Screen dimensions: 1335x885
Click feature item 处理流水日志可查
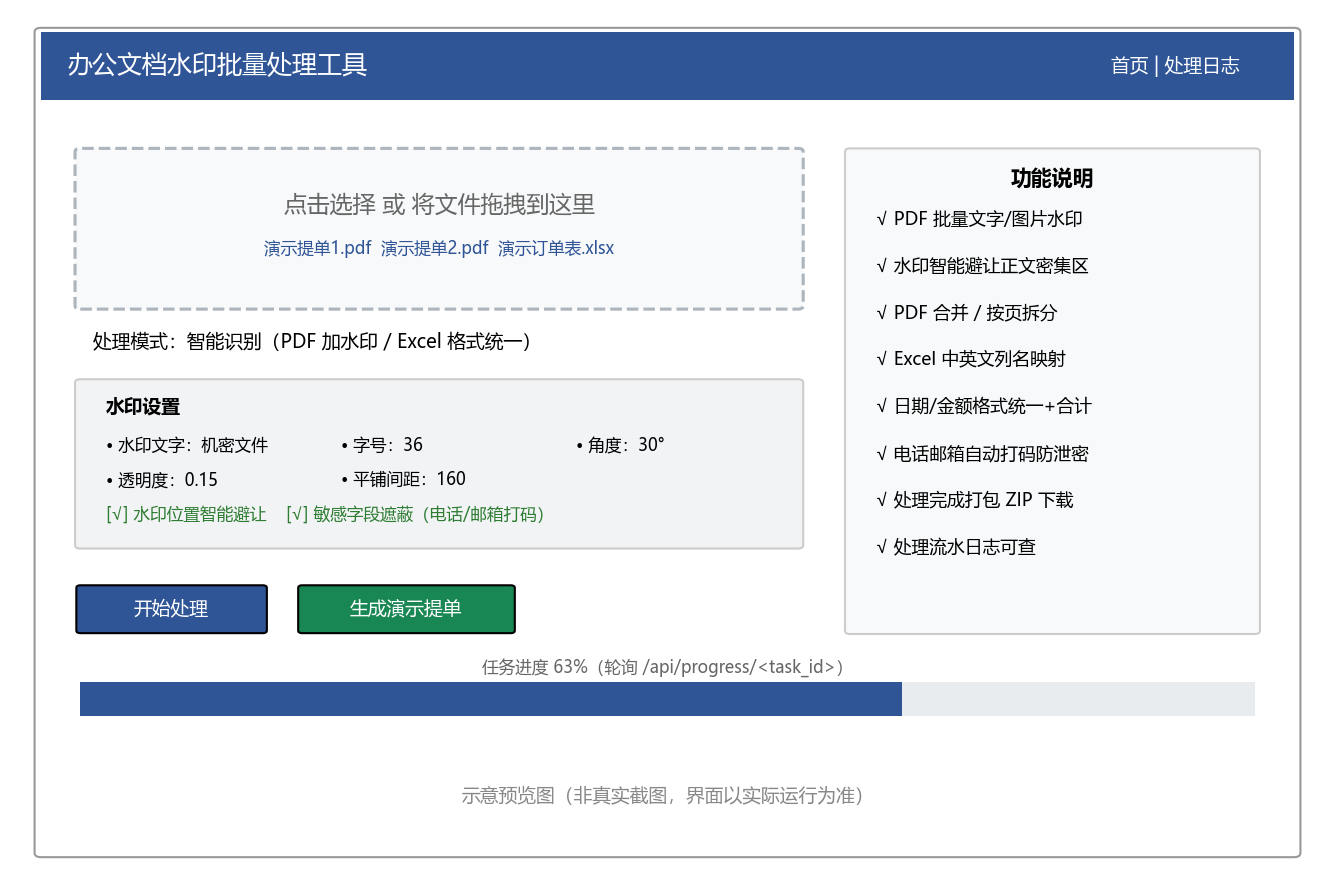[x=956, y=547]
